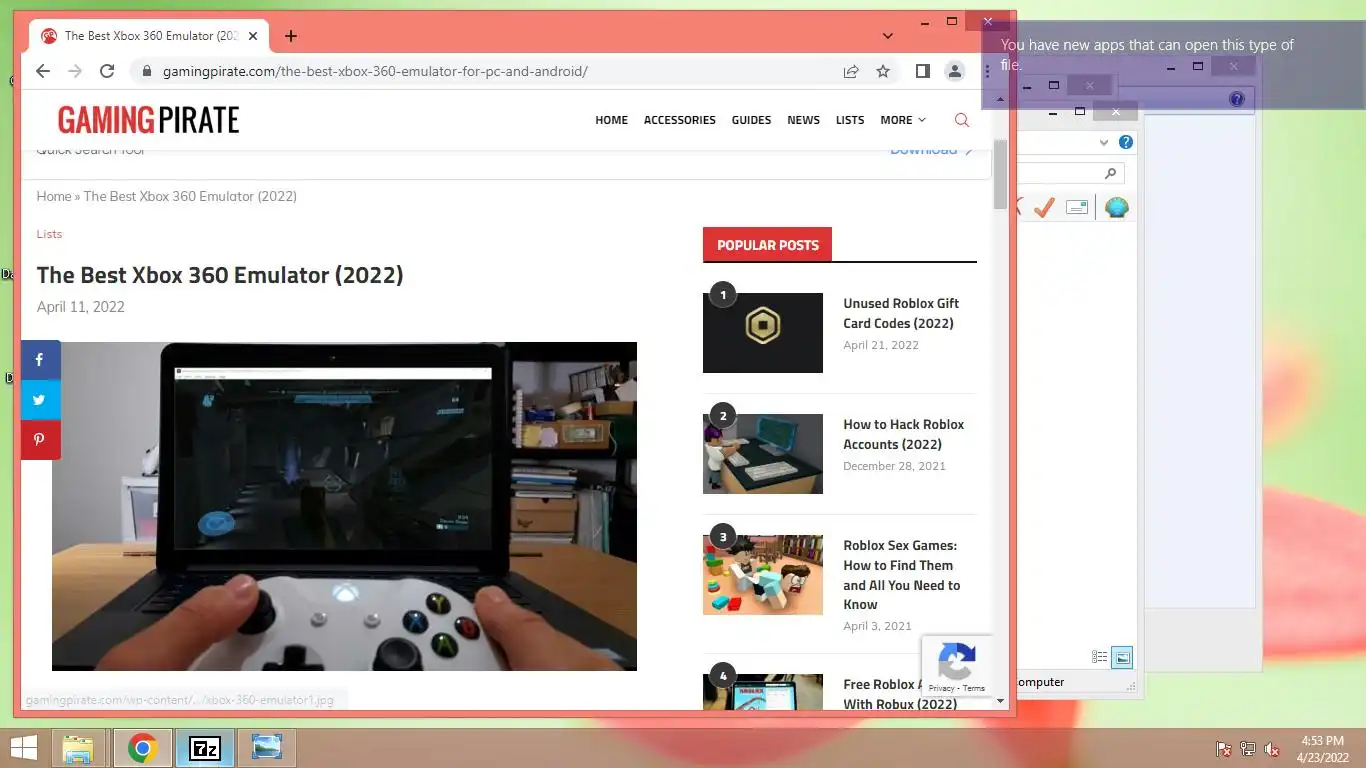Focus the Chrome address bar

click(x=490, y=71)
